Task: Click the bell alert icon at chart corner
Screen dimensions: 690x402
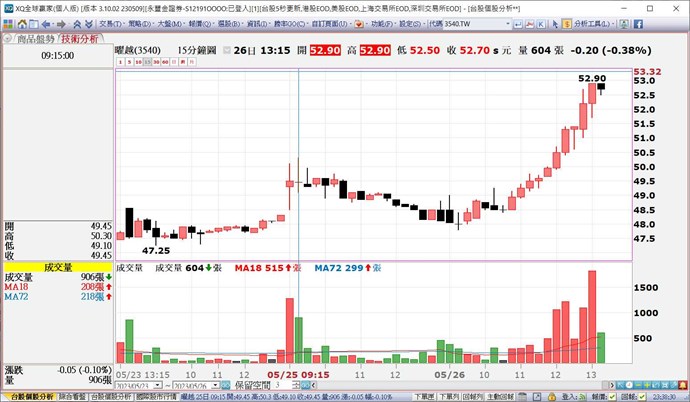Action: [x=683, y=385]
